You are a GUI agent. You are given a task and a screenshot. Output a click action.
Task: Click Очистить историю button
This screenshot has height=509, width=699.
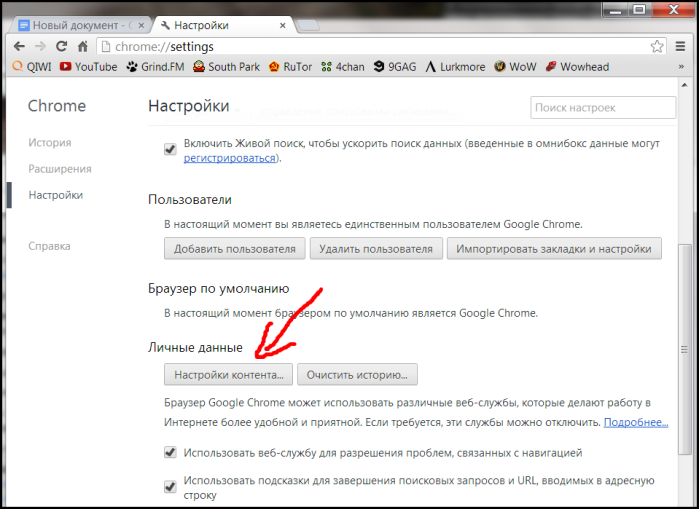357,374
